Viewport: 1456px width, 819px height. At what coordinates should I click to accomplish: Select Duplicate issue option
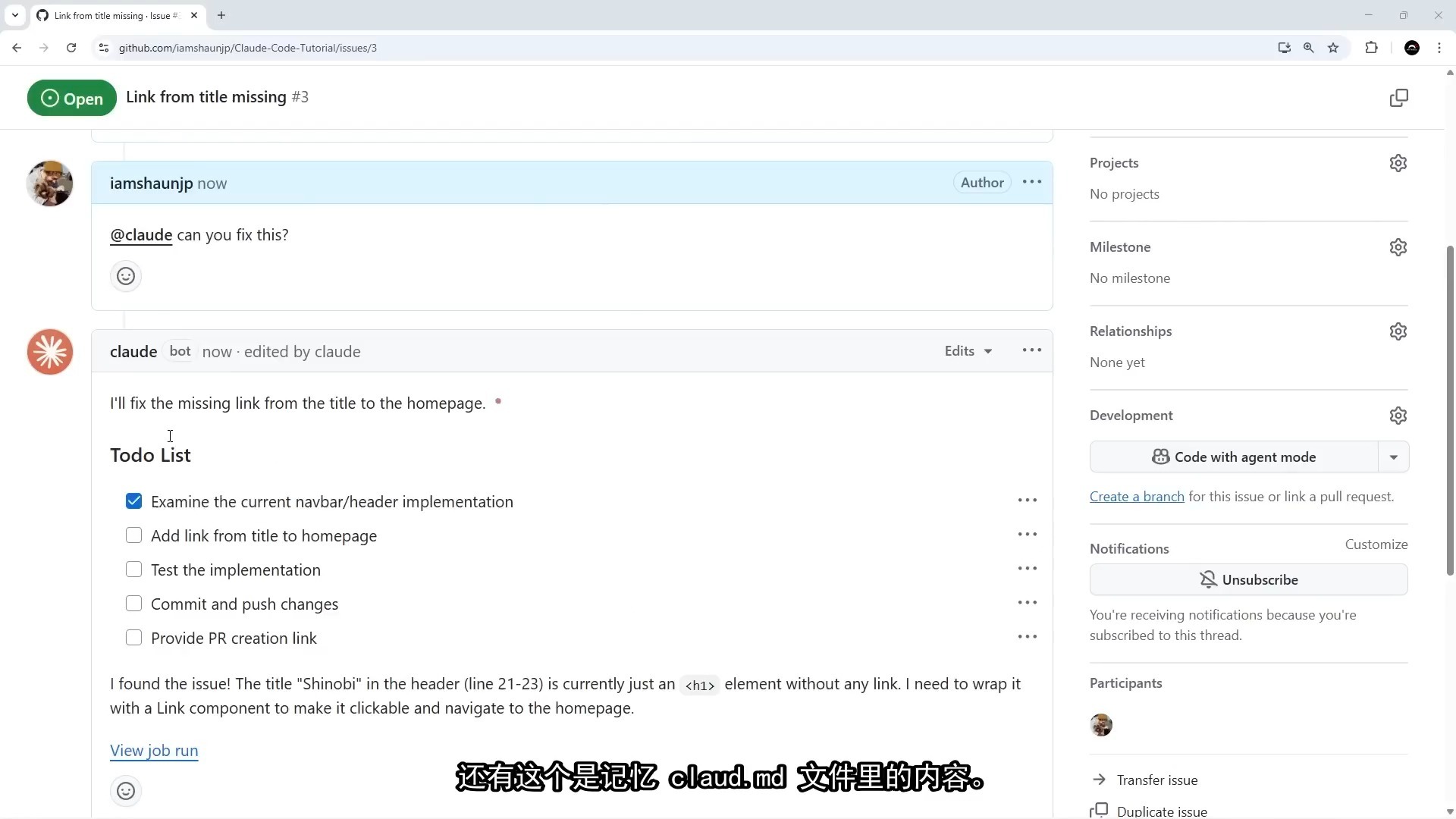coord(1161,811)
